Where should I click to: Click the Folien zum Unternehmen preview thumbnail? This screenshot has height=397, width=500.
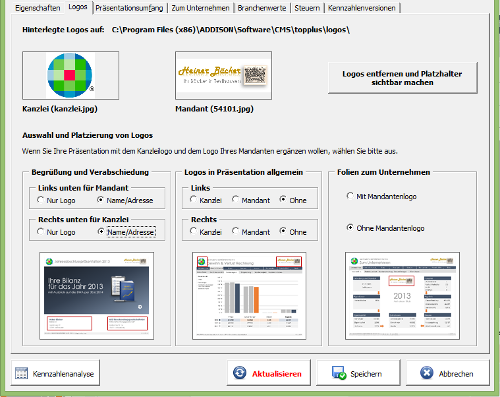point(402,296)
